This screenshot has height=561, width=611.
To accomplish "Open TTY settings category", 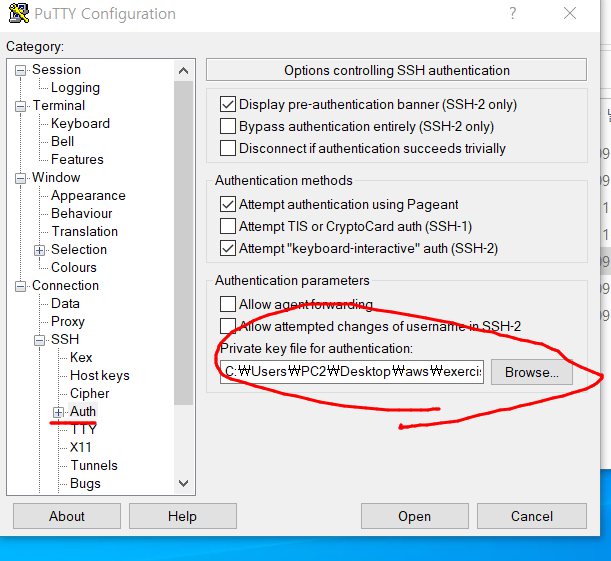I will (83, 429).
